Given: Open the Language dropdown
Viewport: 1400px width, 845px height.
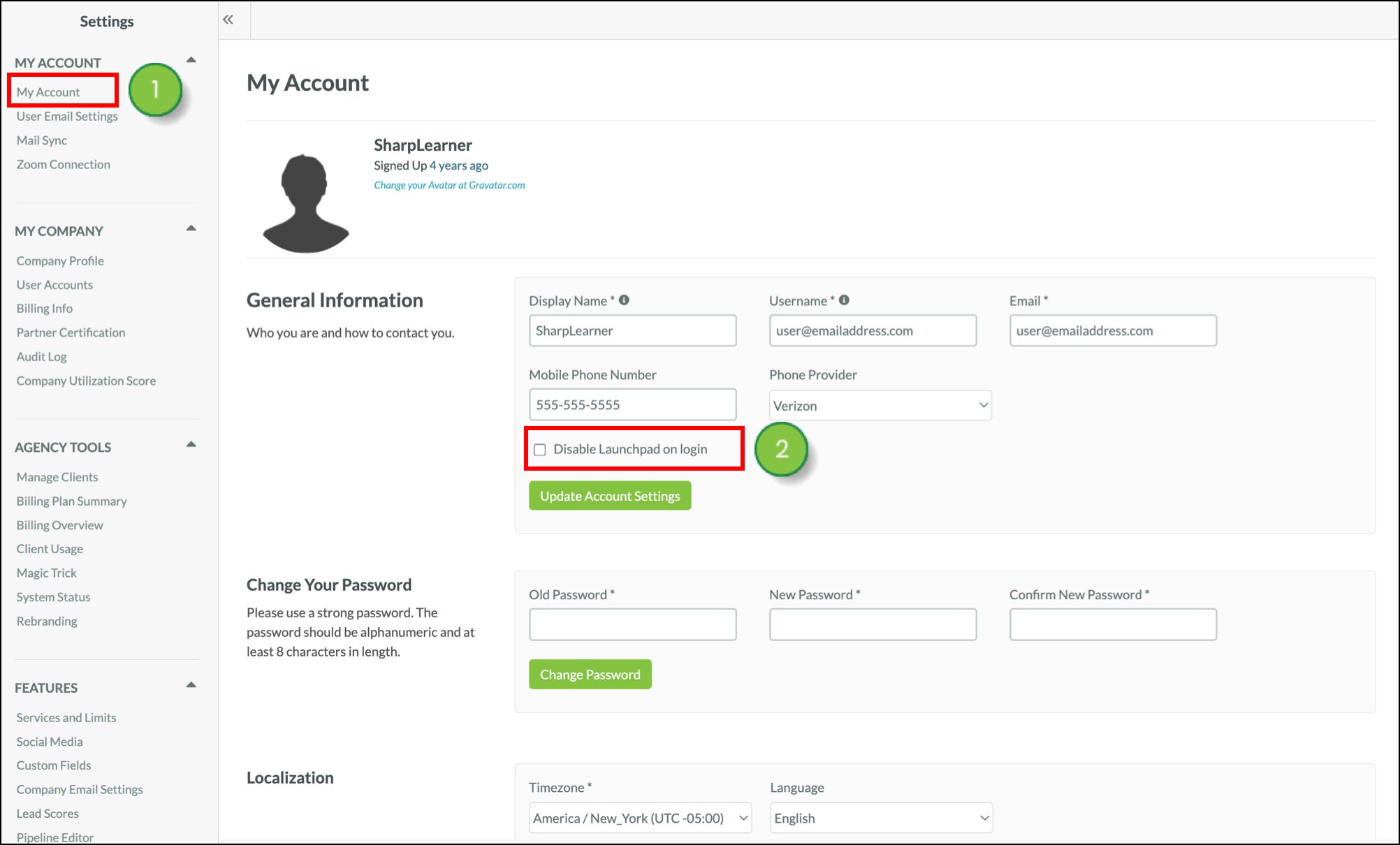Looking at the screenshot, I should point(880,818).
